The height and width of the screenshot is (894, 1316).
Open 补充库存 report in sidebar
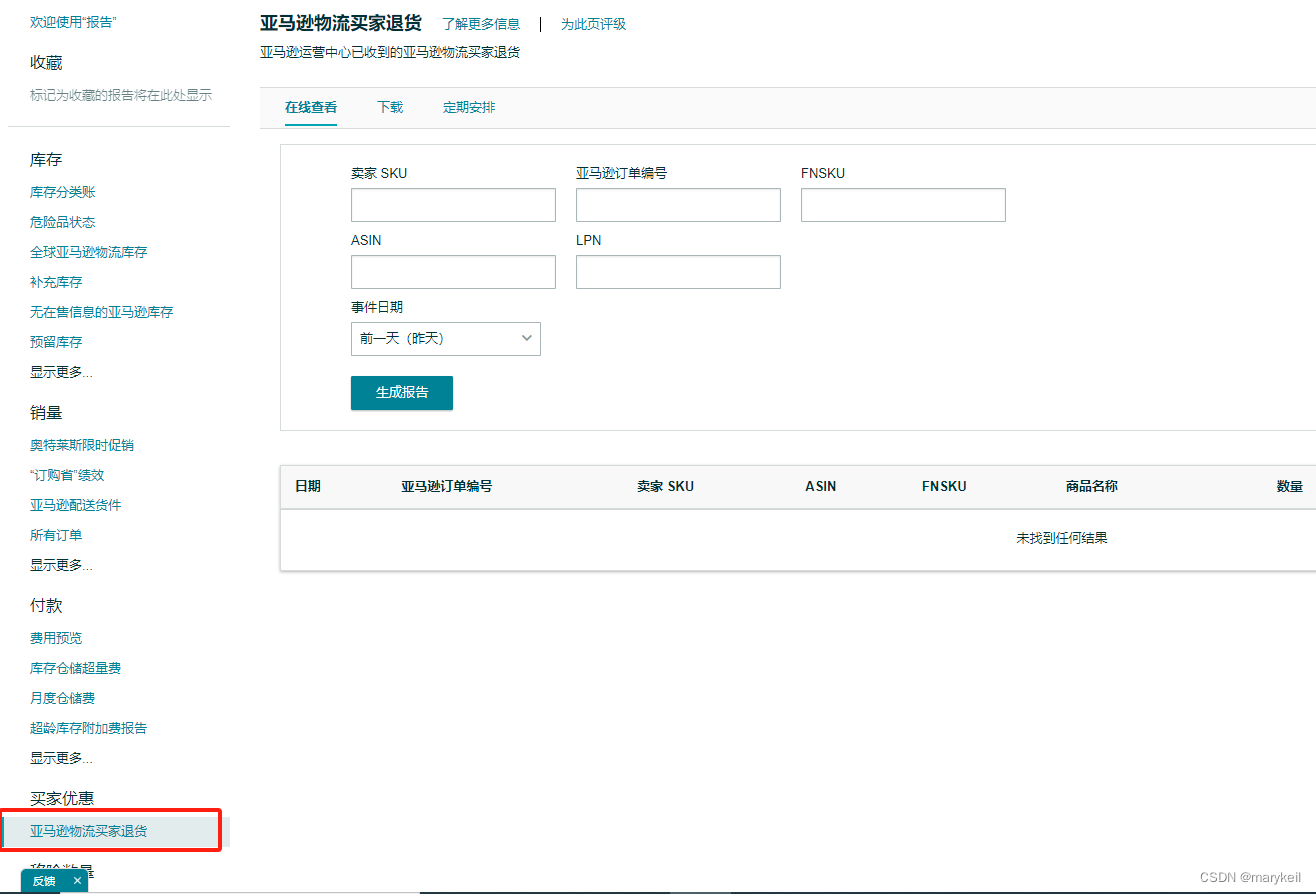pos(56,282)
